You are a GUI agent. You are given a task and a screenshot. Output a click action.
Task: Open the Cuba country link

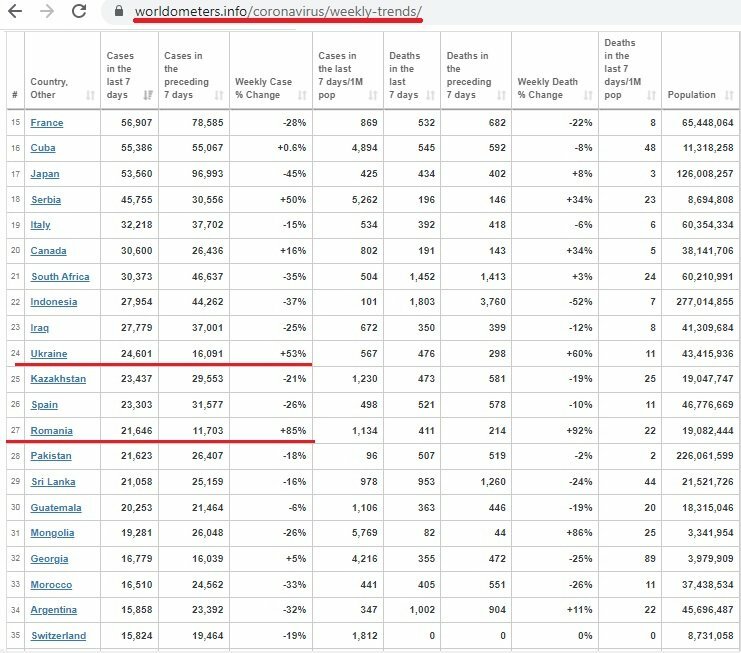click(43, 148)
